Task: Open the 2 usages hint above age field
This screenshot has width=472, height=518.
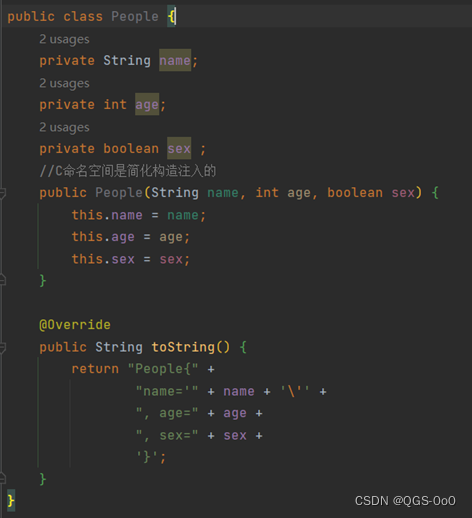Action: point(64,83)
